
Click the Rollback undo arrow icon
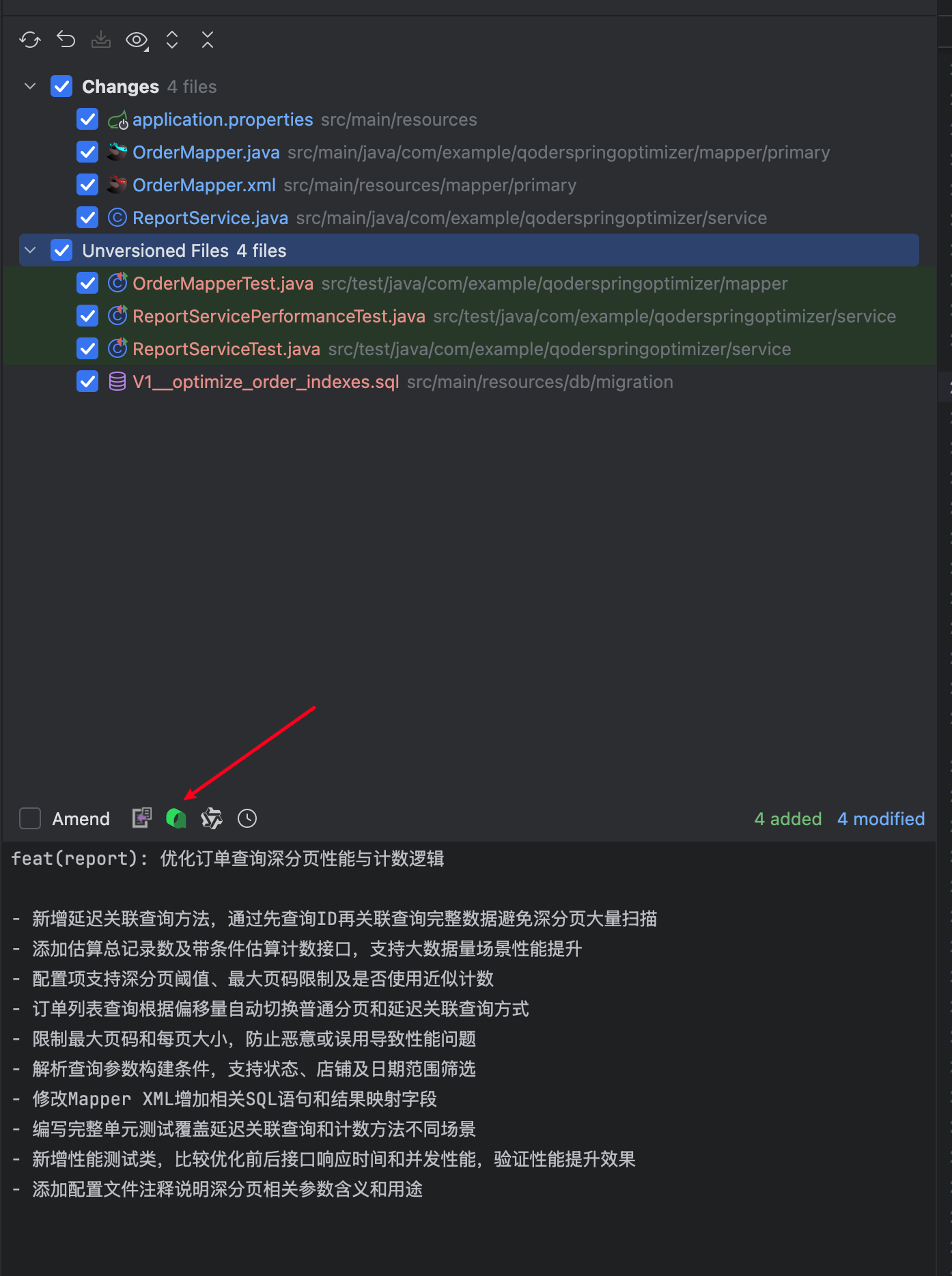66,40
